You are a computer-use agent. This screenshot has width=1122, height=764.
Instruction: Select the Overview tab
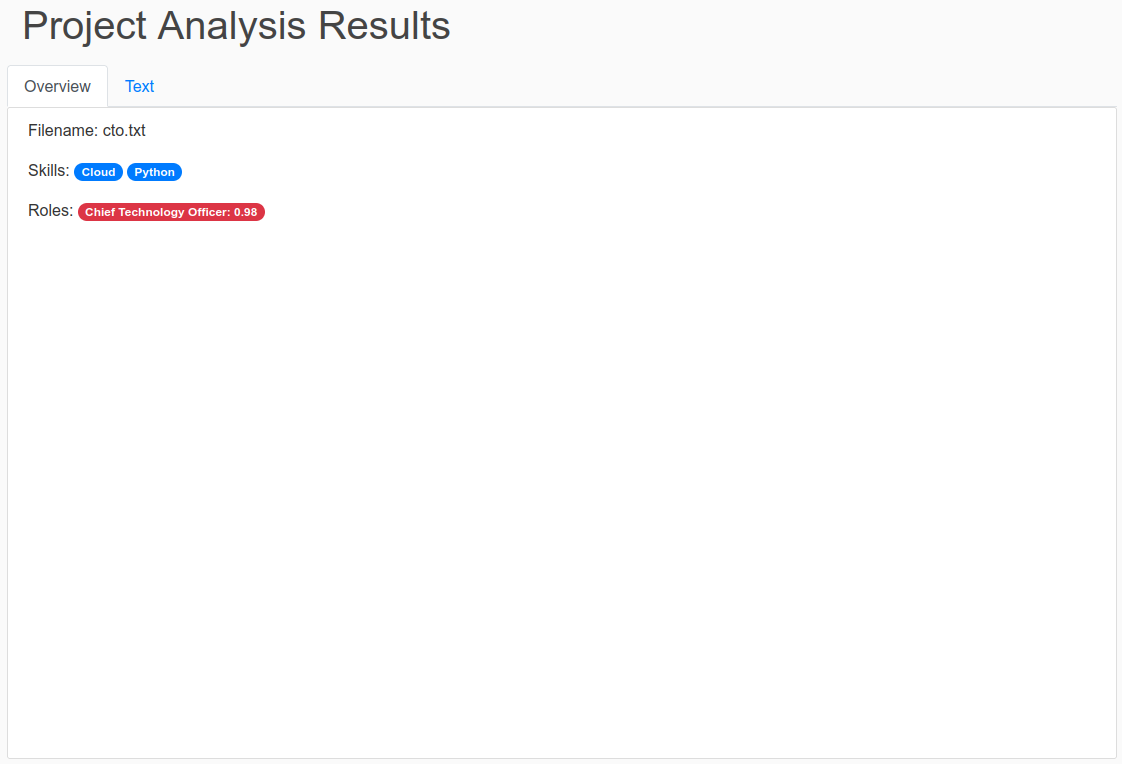point(57,87)
